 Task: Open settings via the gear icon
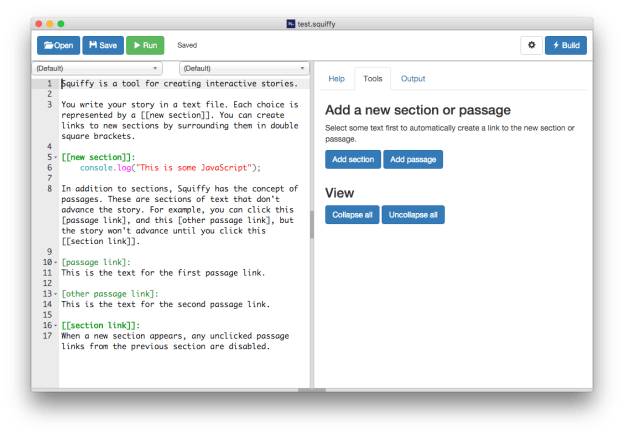(x=531, y=45)
